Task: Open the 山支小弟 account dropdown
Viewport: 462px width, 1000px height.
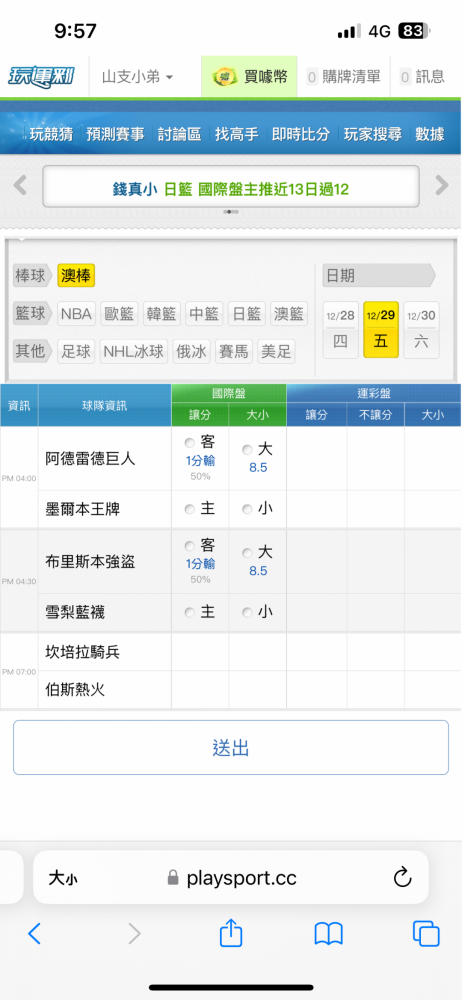Action: tap(137, 77)
